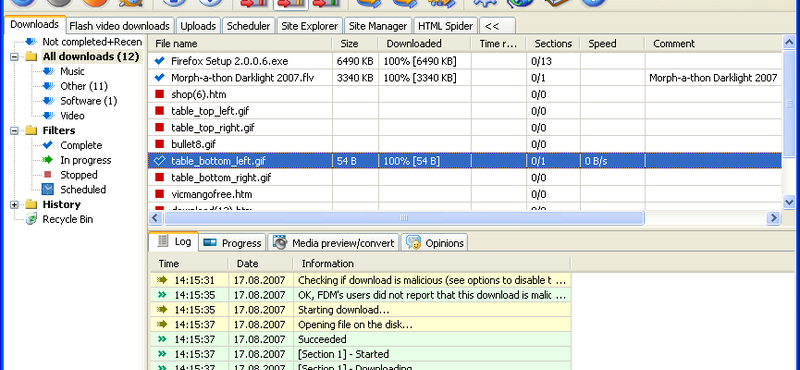Open the Music downloads group
Screen dimensions: 800x370
(72, 71)
